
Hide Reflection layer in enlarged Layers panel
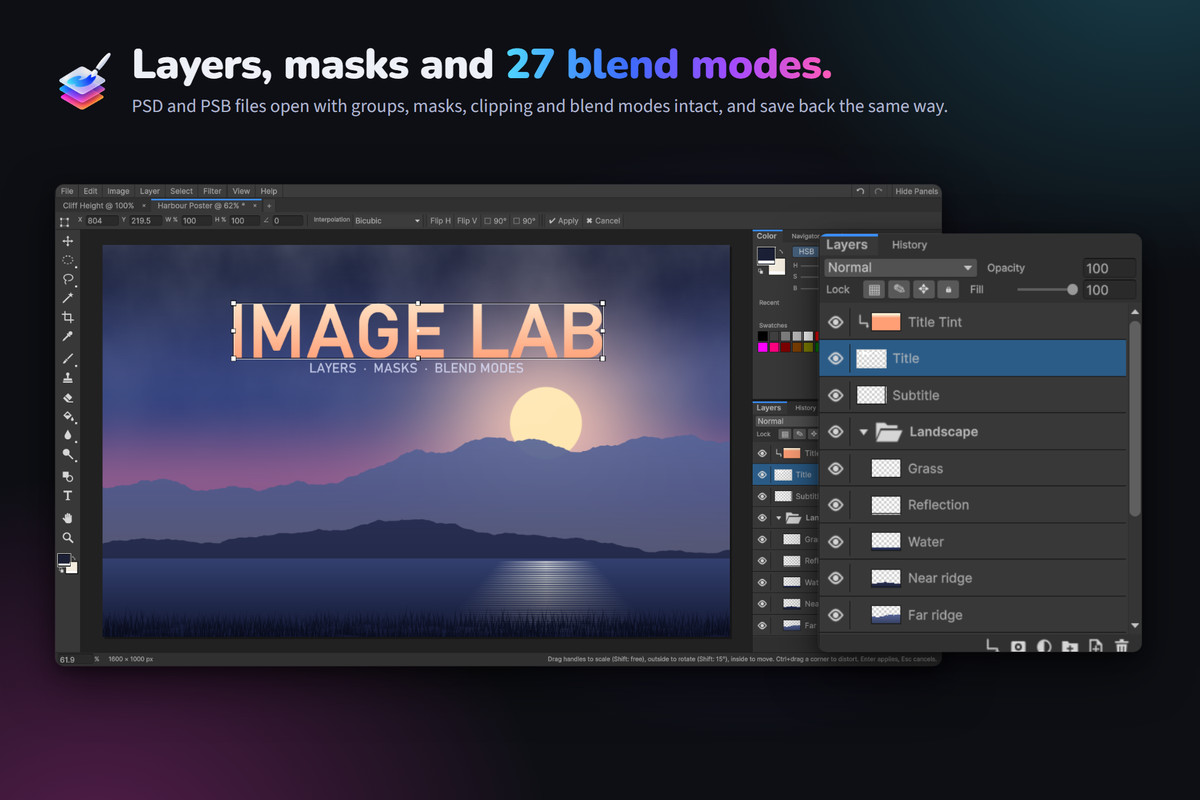(x=835, y=505)
